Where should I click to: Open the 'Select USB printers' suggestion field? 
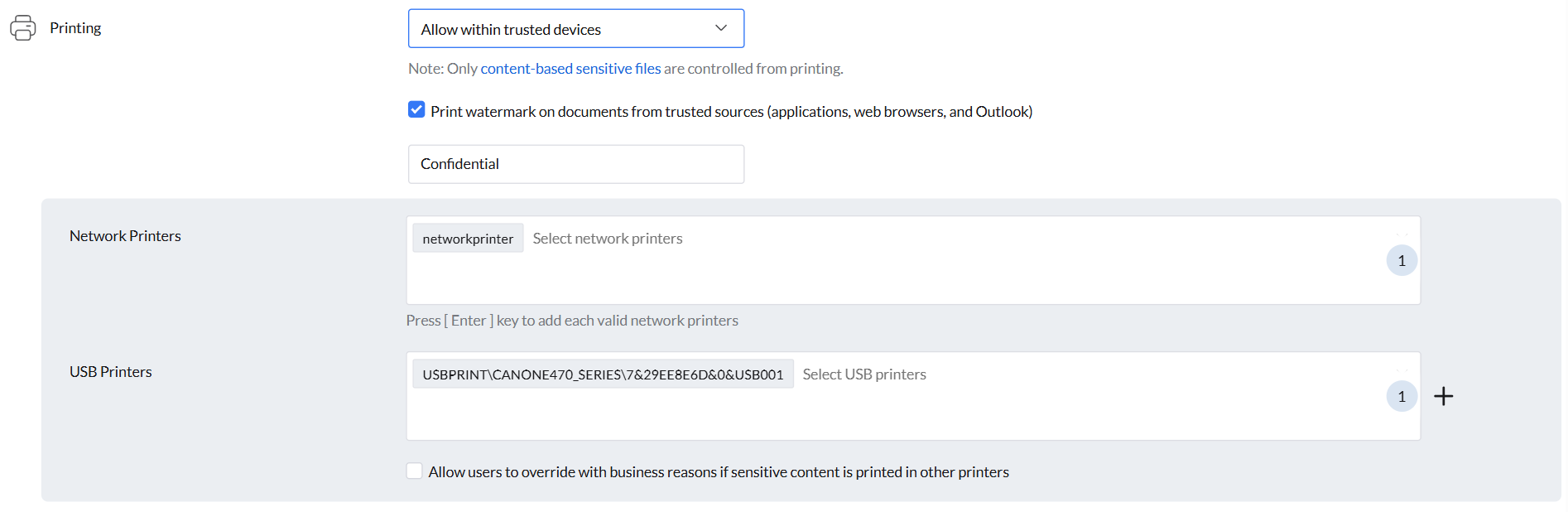pos(864,374)
